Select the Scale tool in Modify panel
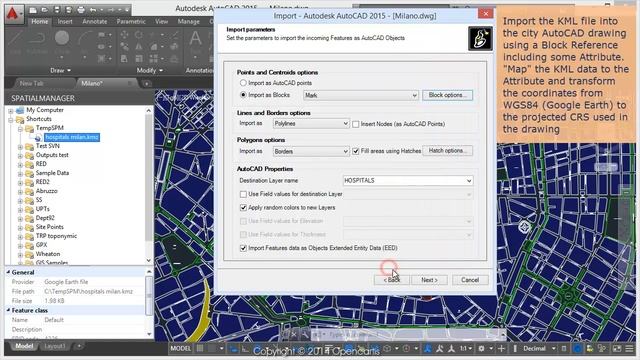Screen dimensions: 640x360 (x=139, y=58)
